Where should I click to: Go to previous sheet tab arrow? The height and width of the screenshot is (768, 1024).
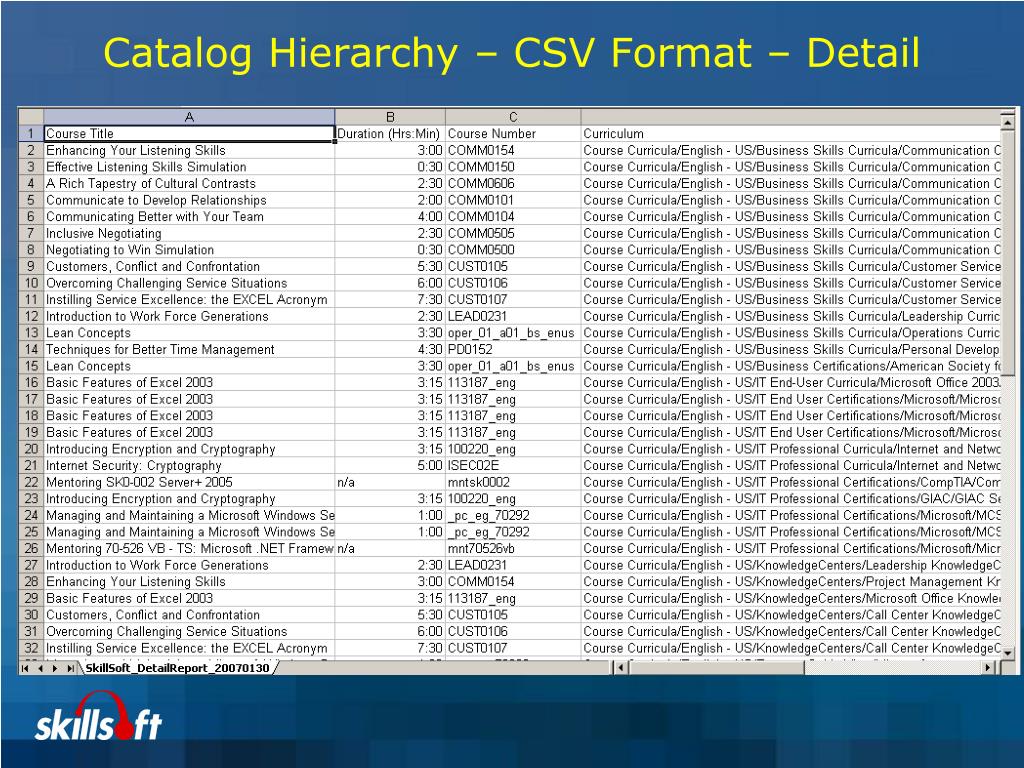tap(40, 668)
